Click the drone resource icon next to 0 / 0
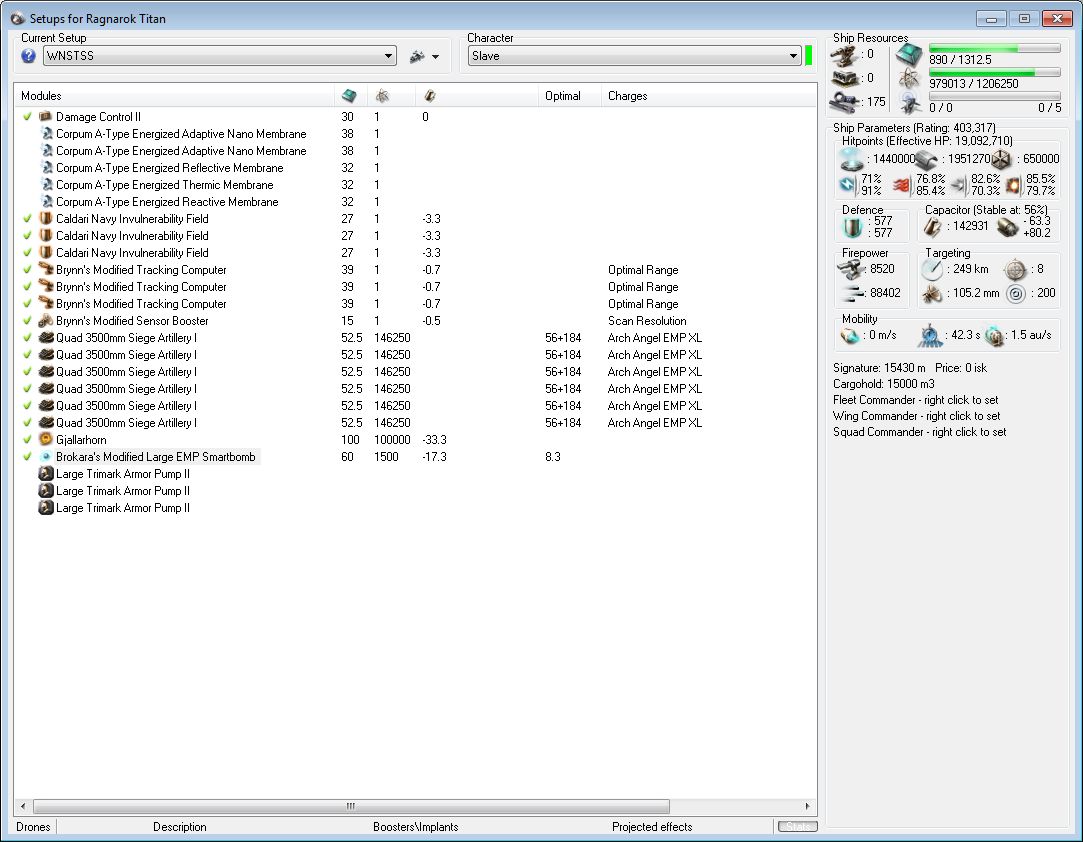Viewport: 1083px width, 842px height. click(x=910, y=103)
